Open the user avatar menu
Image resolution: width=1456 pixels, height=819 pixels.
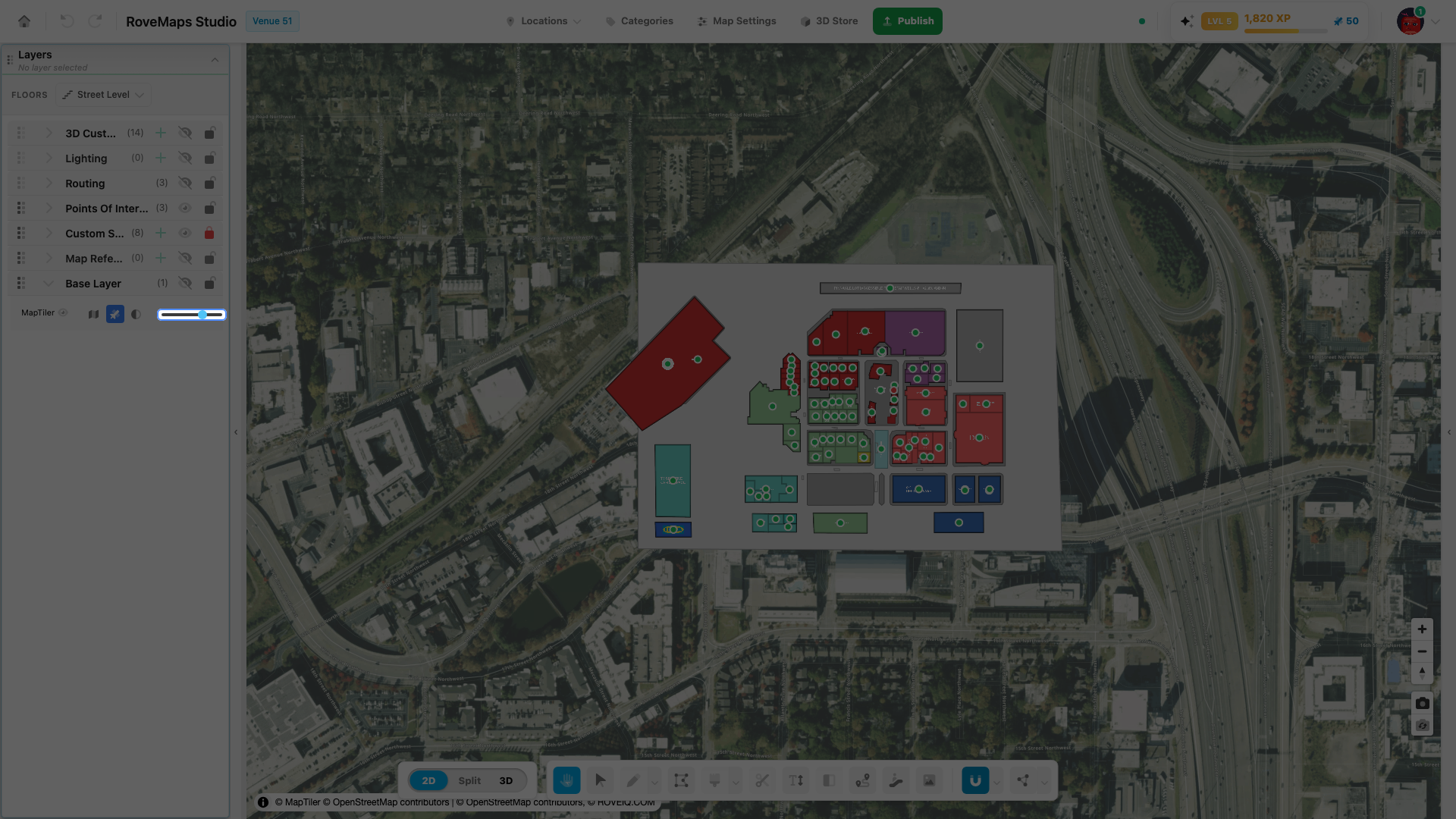pos(1410,21)
